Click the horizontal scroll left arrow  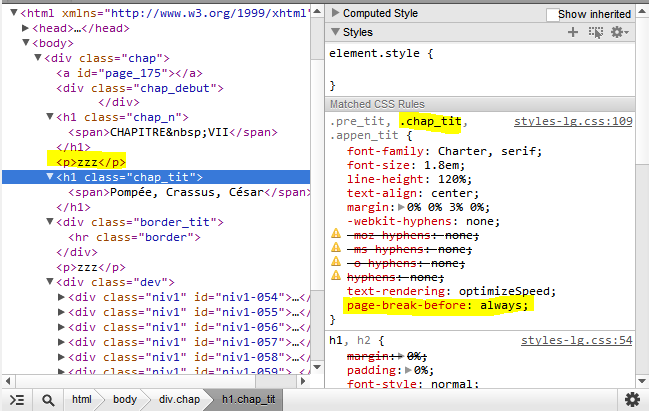coord(8,381)
